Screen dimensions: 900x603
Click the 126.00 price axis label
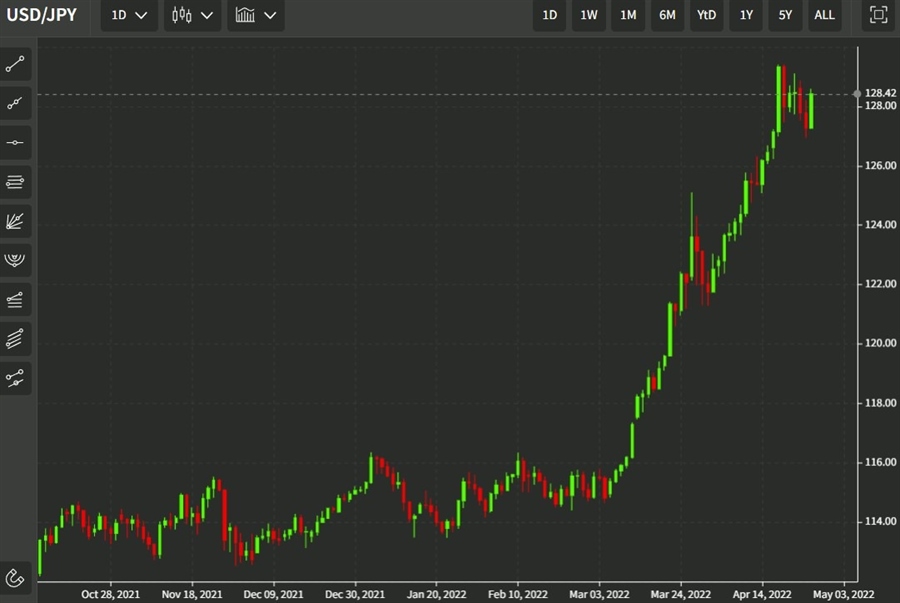point(880,165)
